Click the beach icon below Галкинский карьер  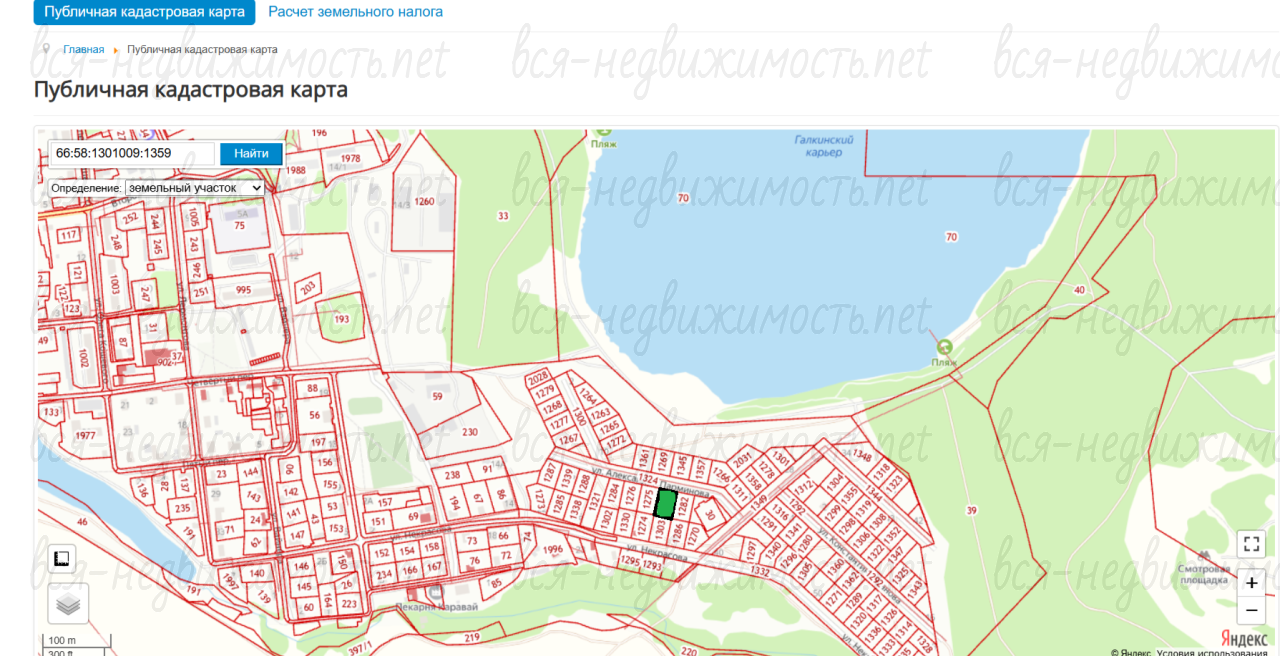point(942,347)
